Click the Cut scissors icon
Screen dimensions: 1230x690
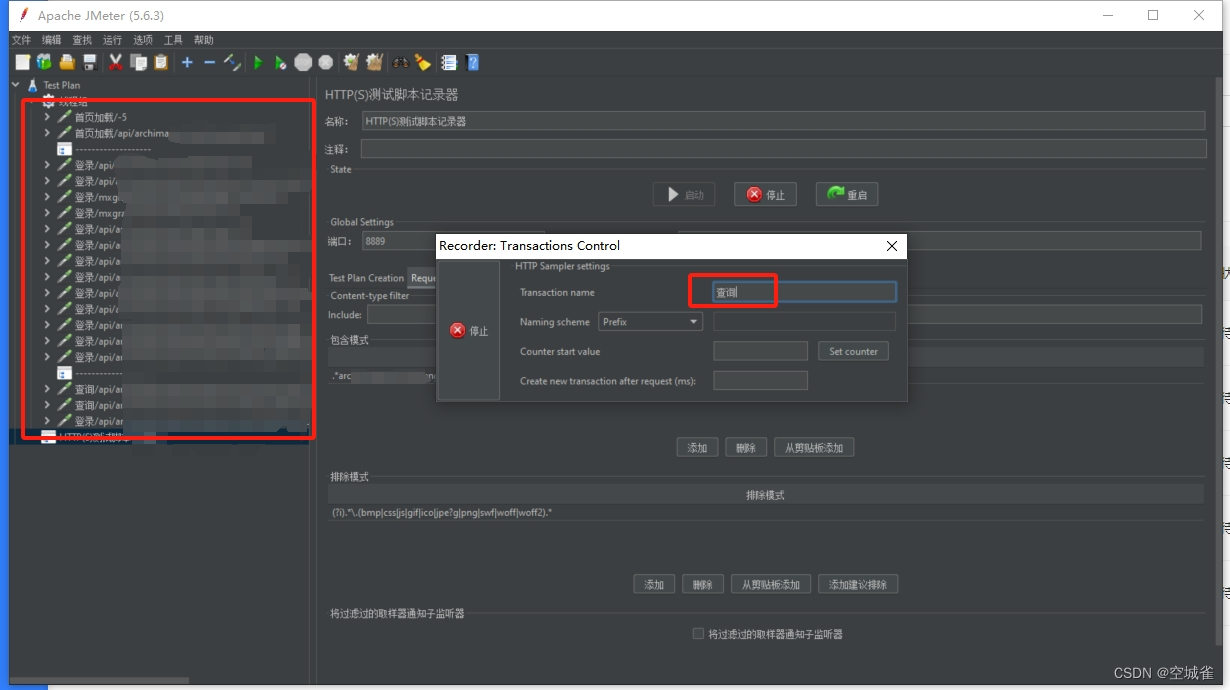click(116, 62)
